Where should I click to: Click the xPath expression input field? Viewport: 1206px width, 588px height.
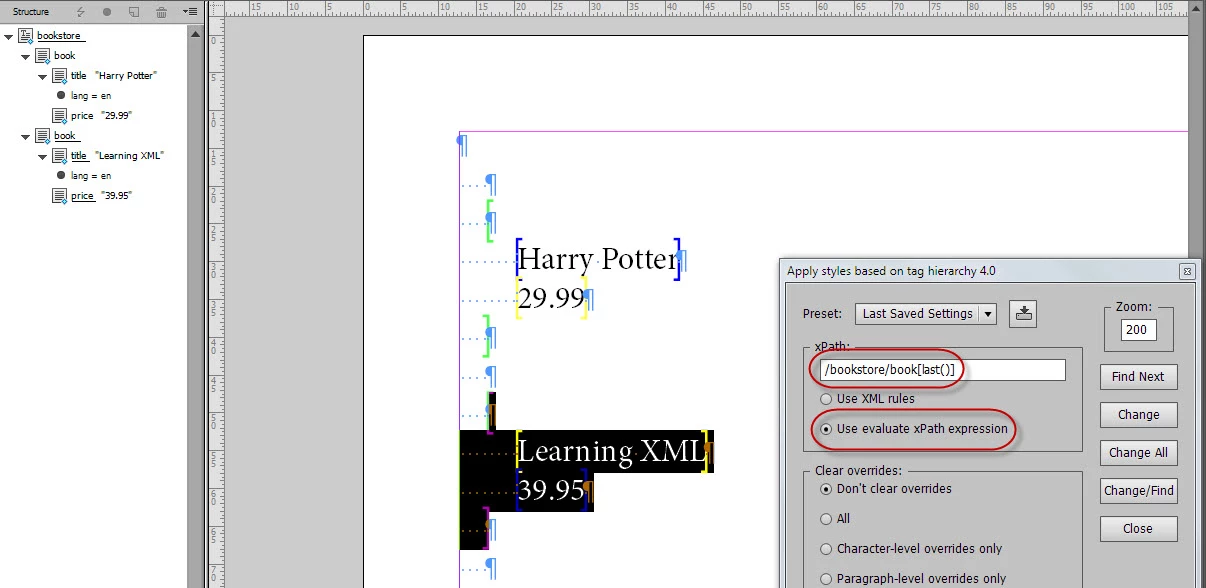942,370
